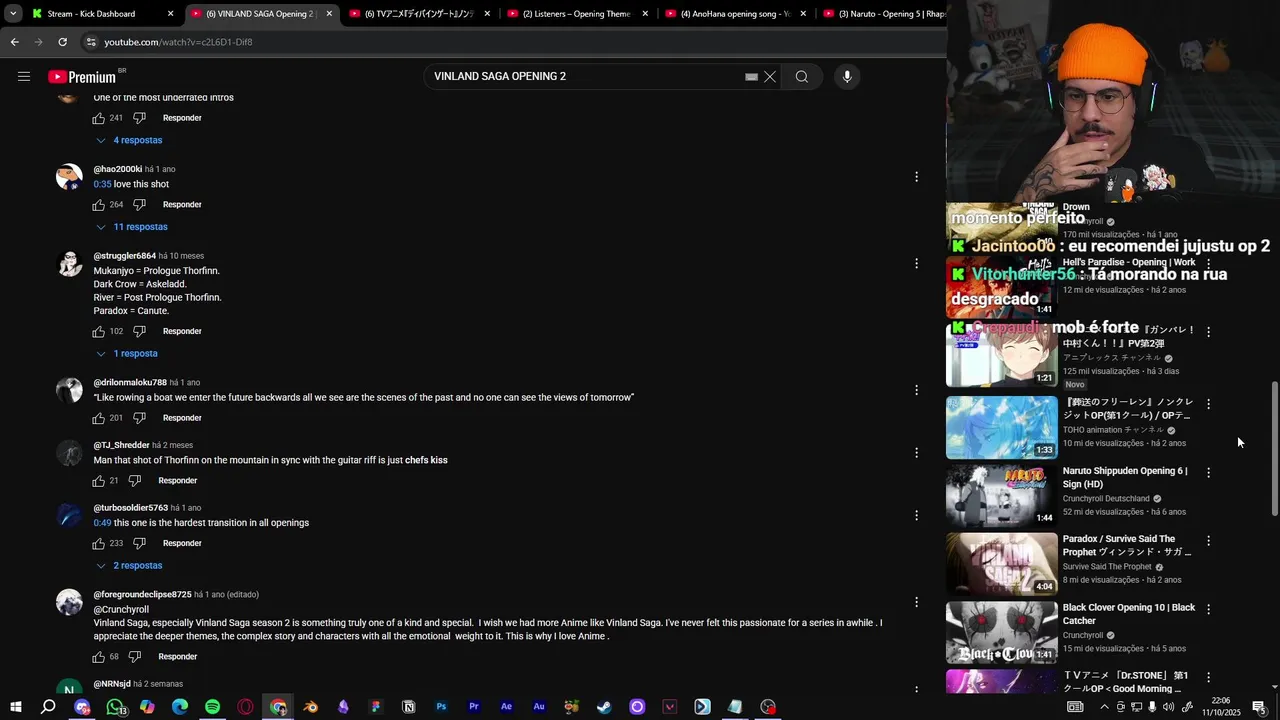This screenshot has height=720, width=1280.
Task: Open Spotify from the taskbar
Action: (213, 707)
